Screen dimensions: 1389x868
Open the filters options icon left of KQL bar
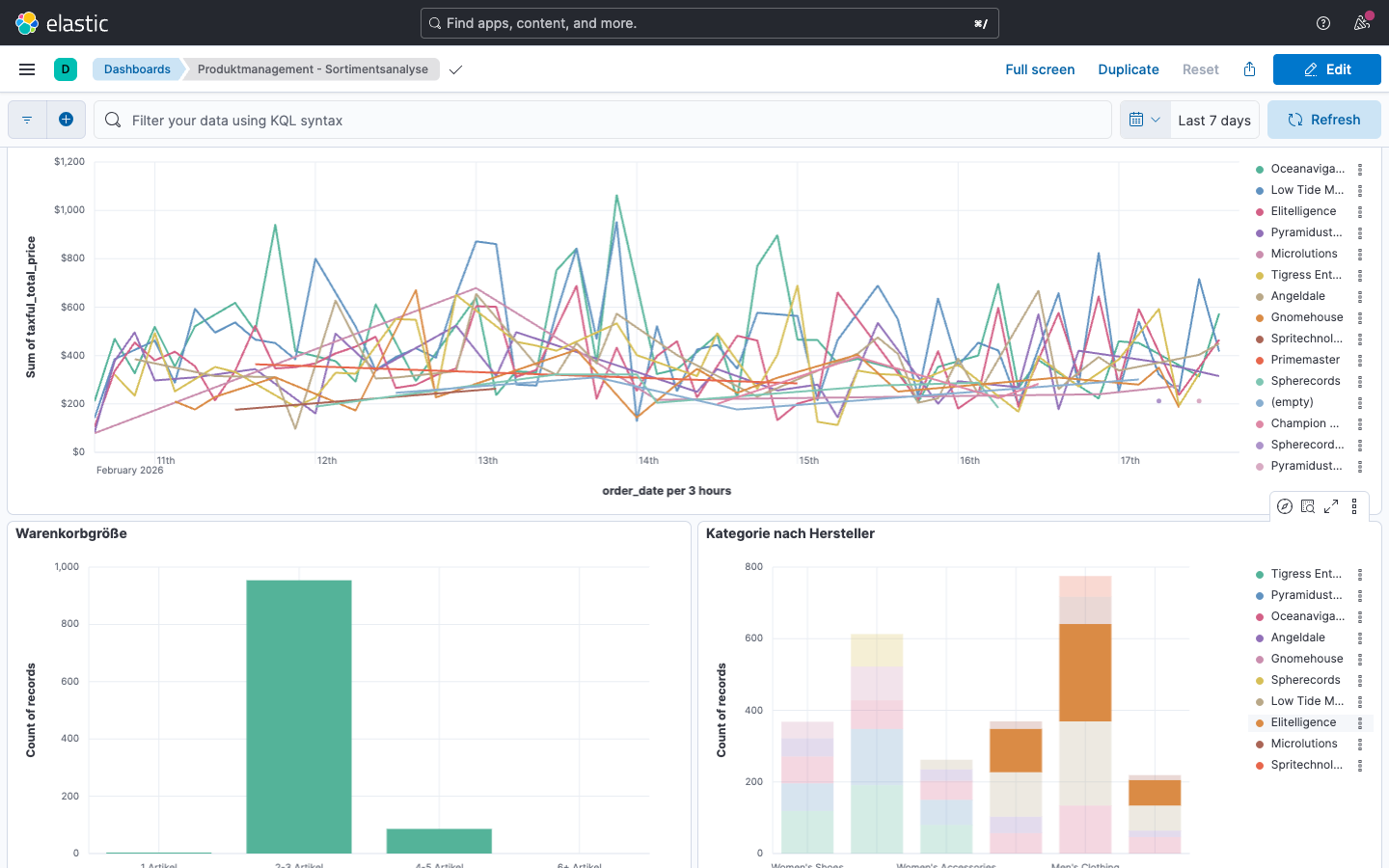(26, 119)
